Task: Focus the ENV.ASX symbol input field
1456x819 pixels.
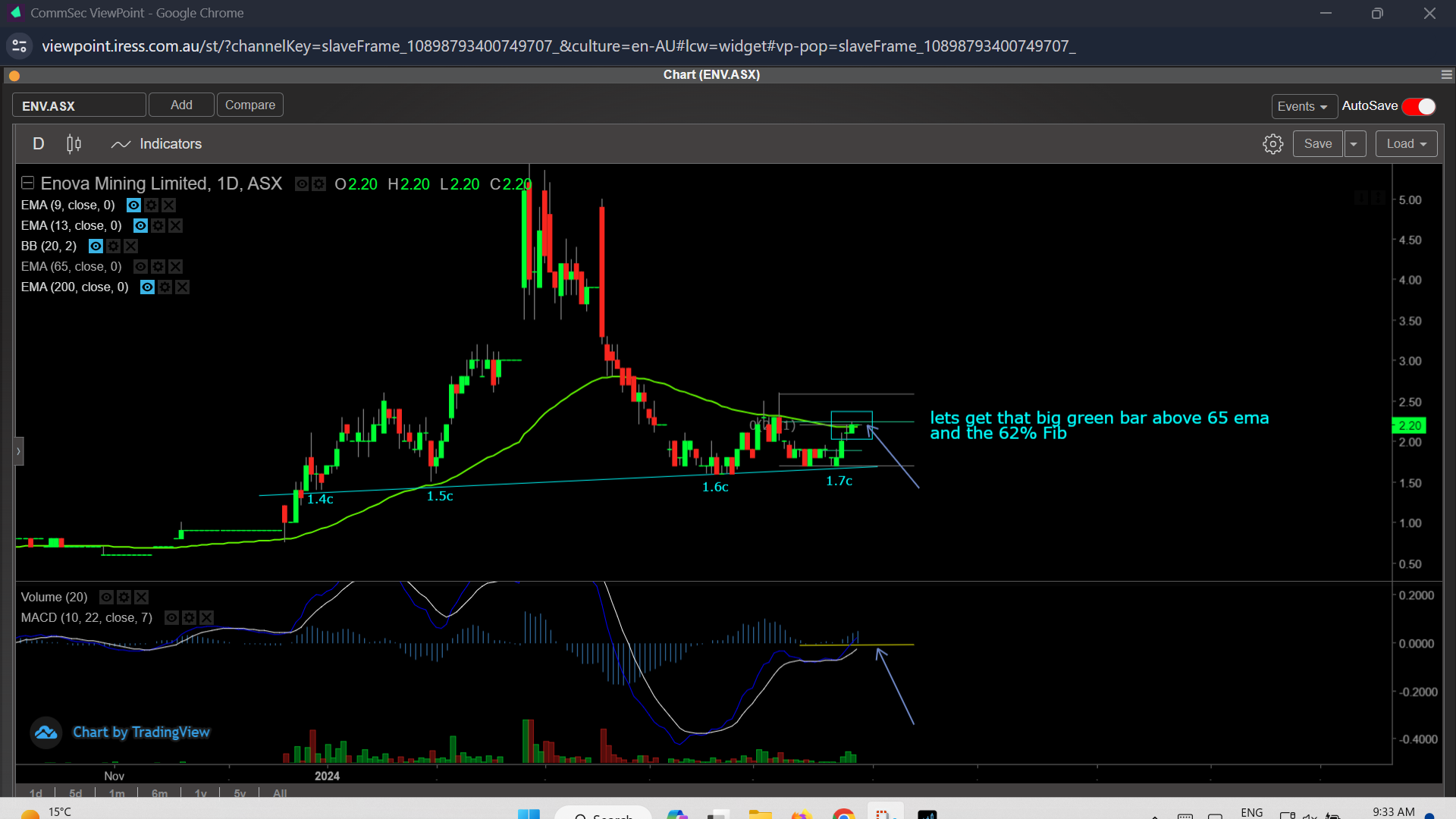Action: point(79,105)
